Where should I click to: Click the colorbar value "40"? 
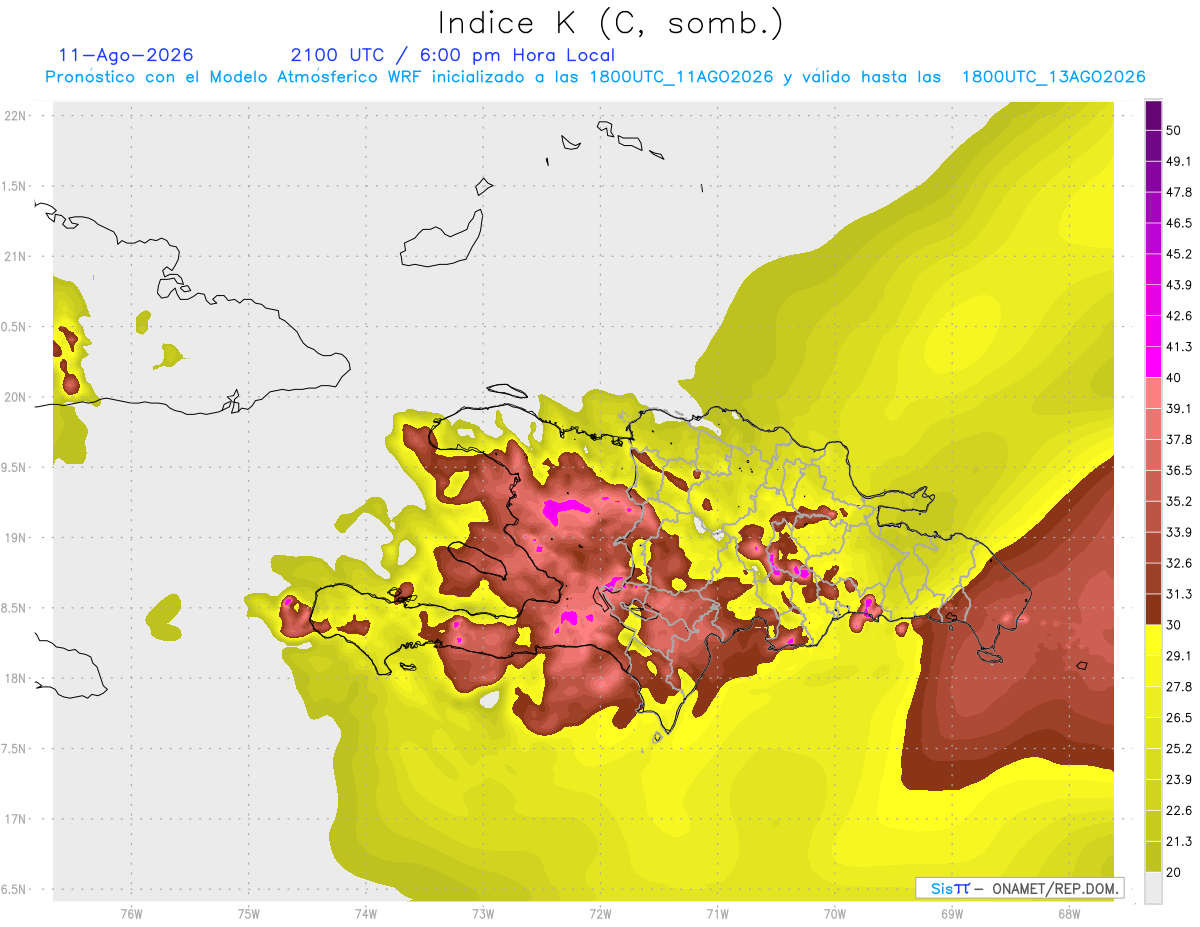[1174, 378]
